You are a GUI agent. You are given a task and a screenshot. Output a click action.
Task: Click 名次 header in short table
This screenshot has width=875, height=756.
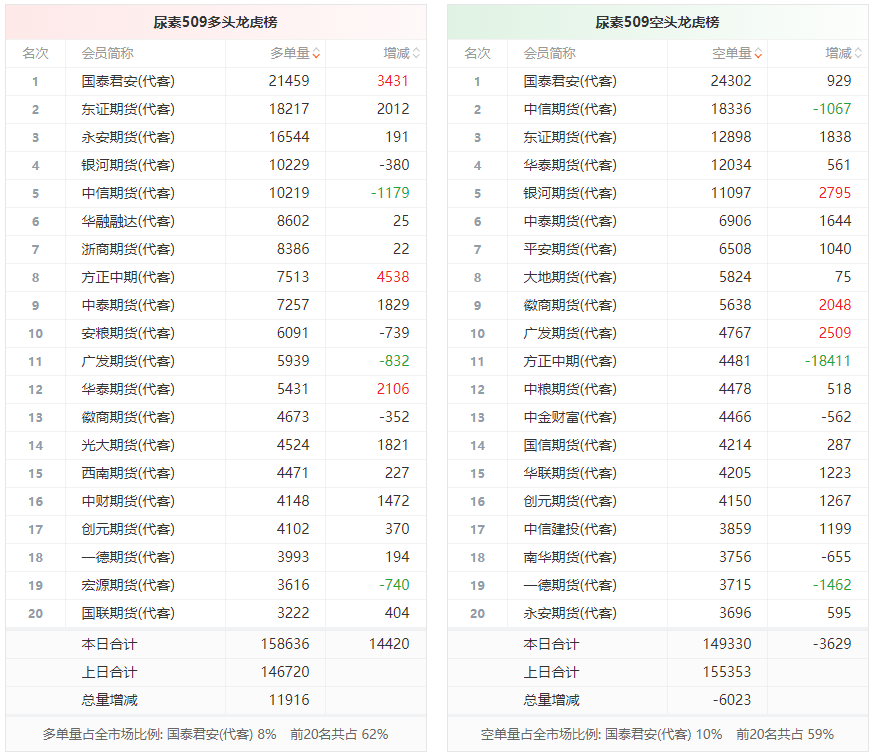[x=477, y=54]
